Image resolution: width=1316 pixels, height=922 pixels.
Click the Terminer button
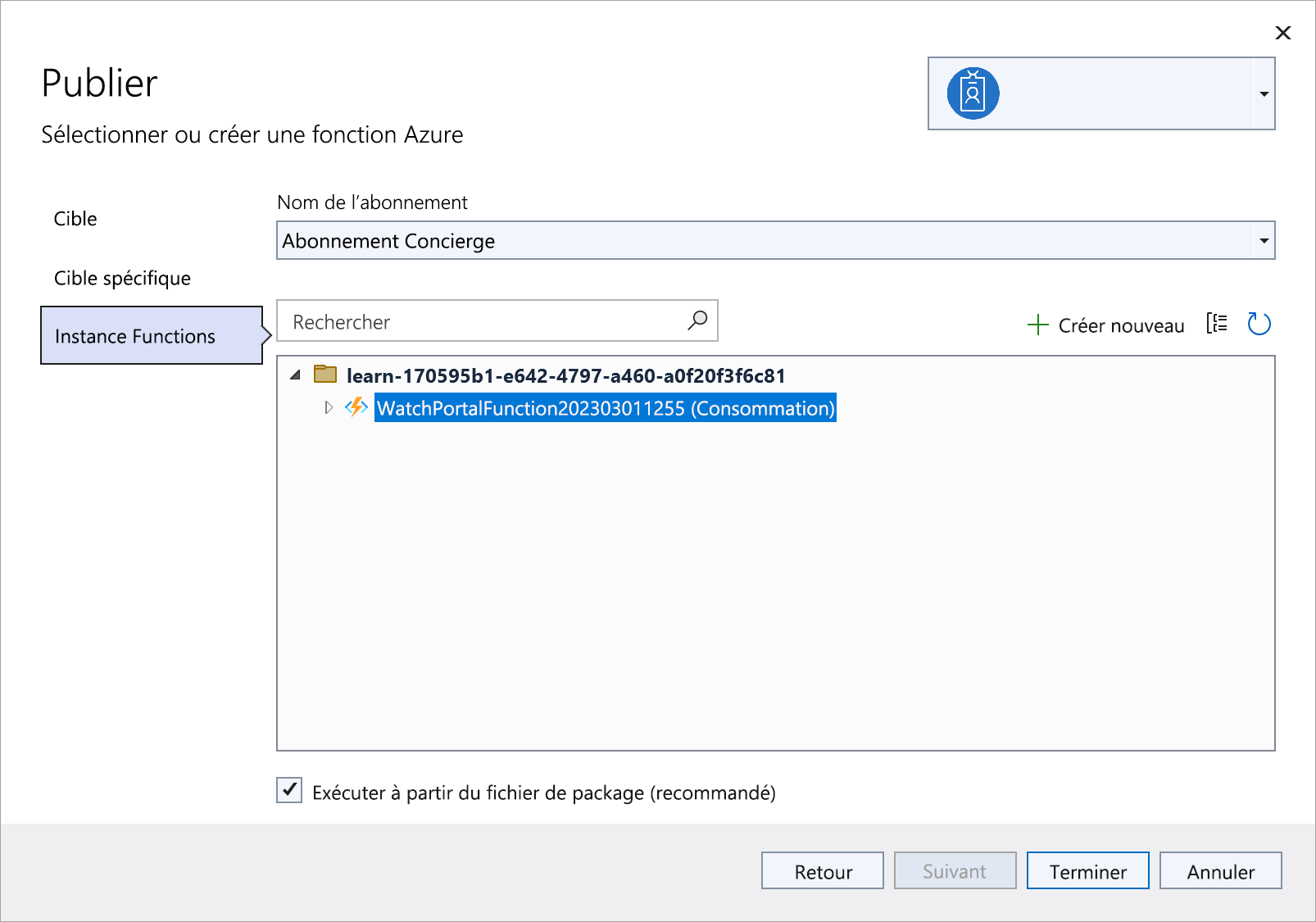tap(1088, 870)
